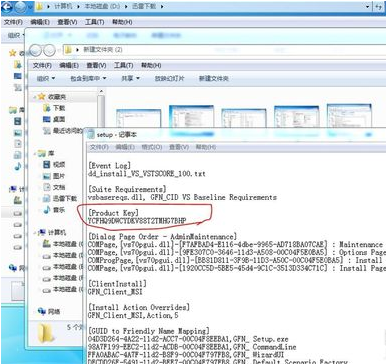This screenshot has height=364, width=386.
Task: Click 音乐 note icon in 新建文件夹 (2) sidebar
Action: click(47, 210)
